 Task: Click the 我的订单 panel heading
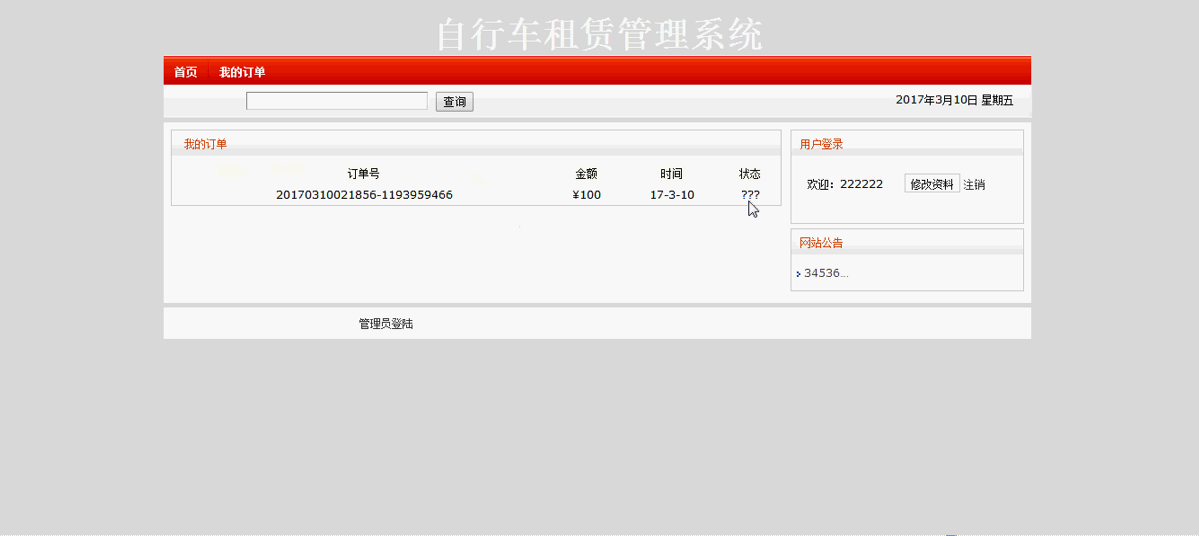[205, 144]
